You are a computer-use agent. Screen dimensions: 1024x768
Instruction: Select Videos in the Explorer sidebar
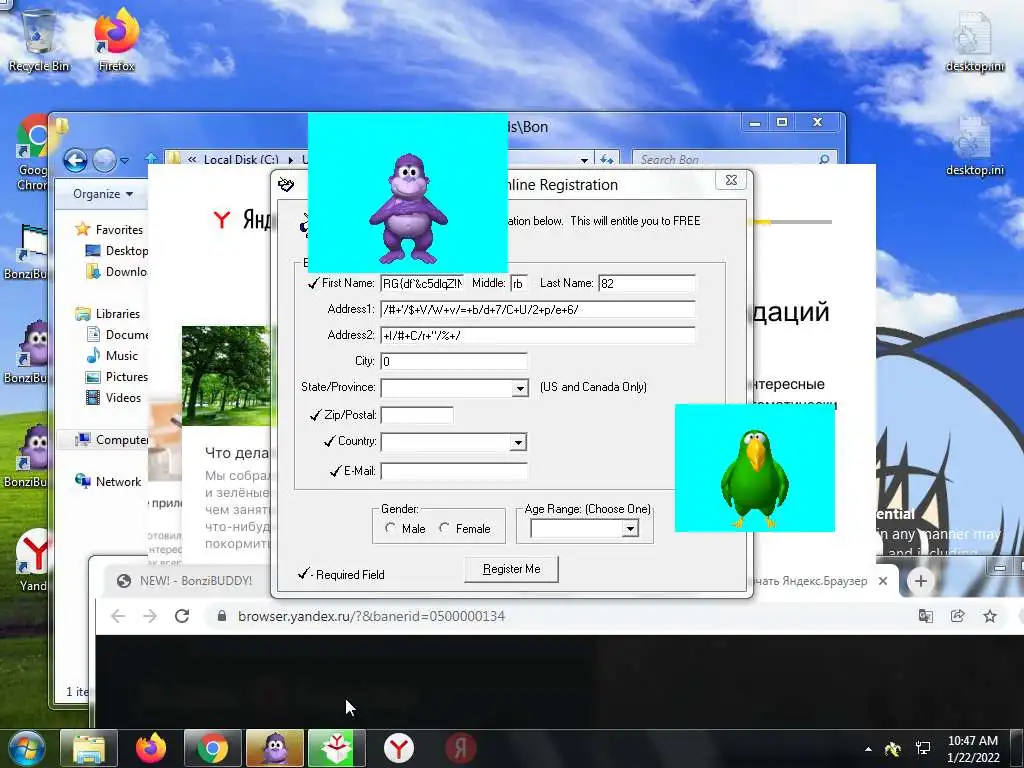pyautogui.click(x=114, y=398)
